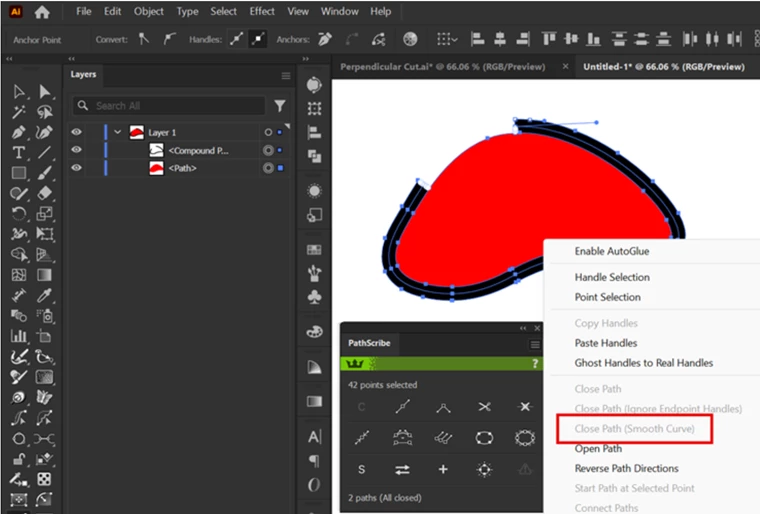Image resolution: width=761 pixels, height=514 pixels.
Task: Click Open Path in context menu
Action: [598, 448]
